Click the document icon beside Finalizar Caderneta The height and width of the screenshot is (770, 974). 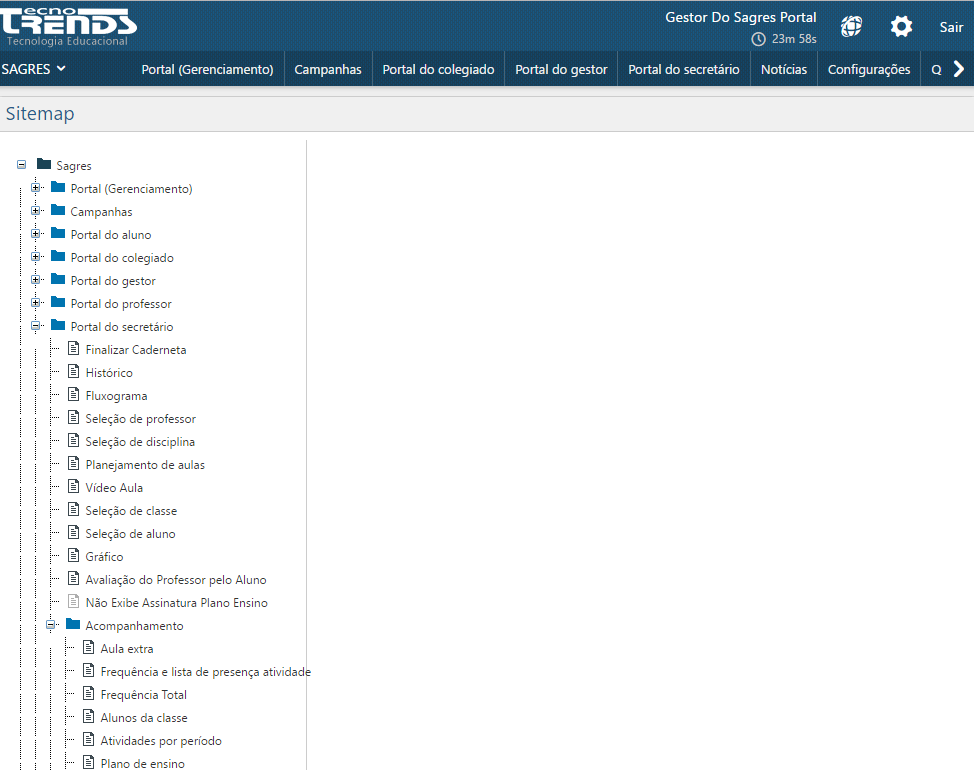(x=73, y=349)
